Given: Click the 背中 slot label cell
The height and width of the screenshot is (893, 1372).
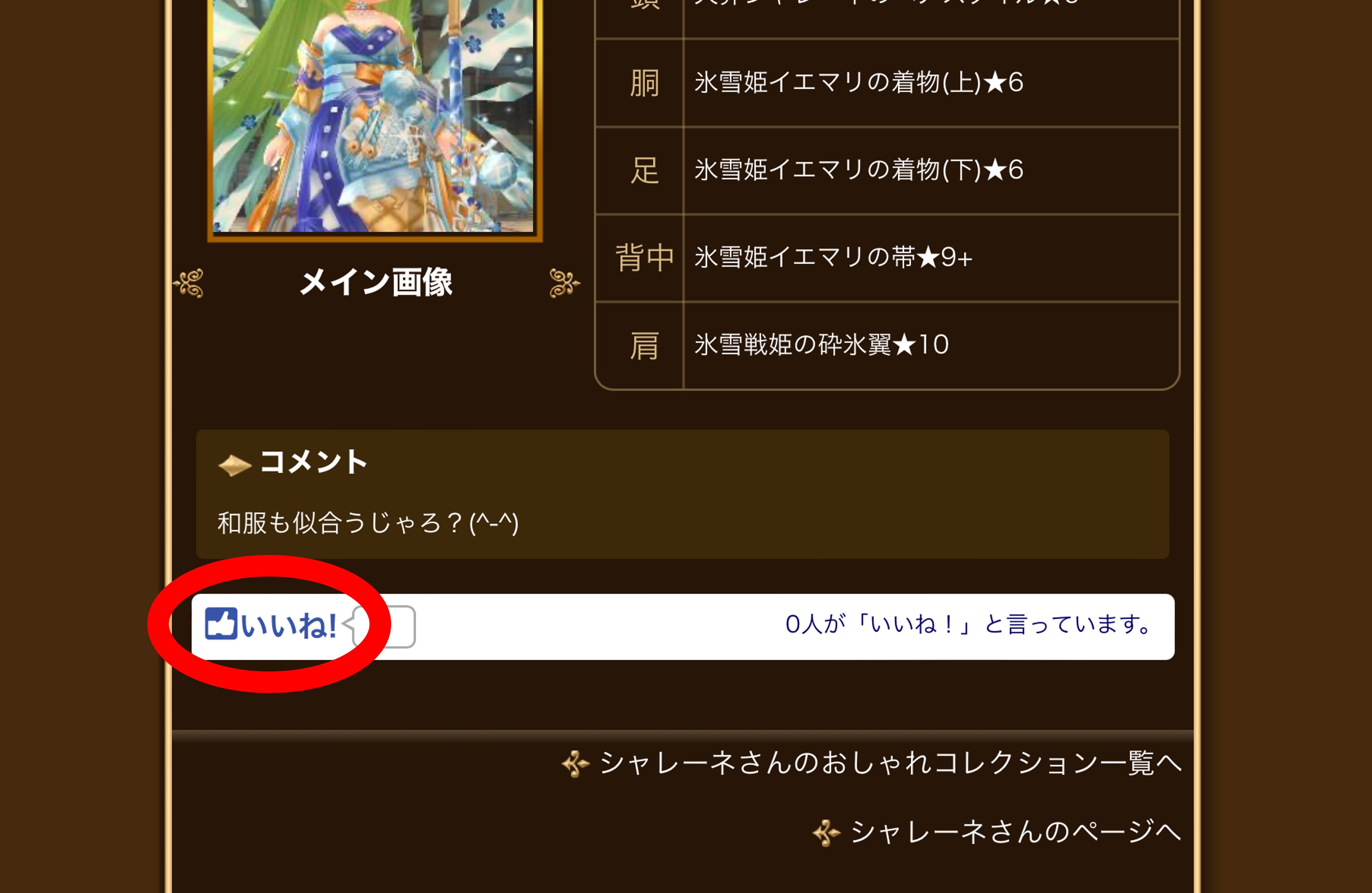Looking at the screenshot, I should pyautogui.click(x=639, y=258).
